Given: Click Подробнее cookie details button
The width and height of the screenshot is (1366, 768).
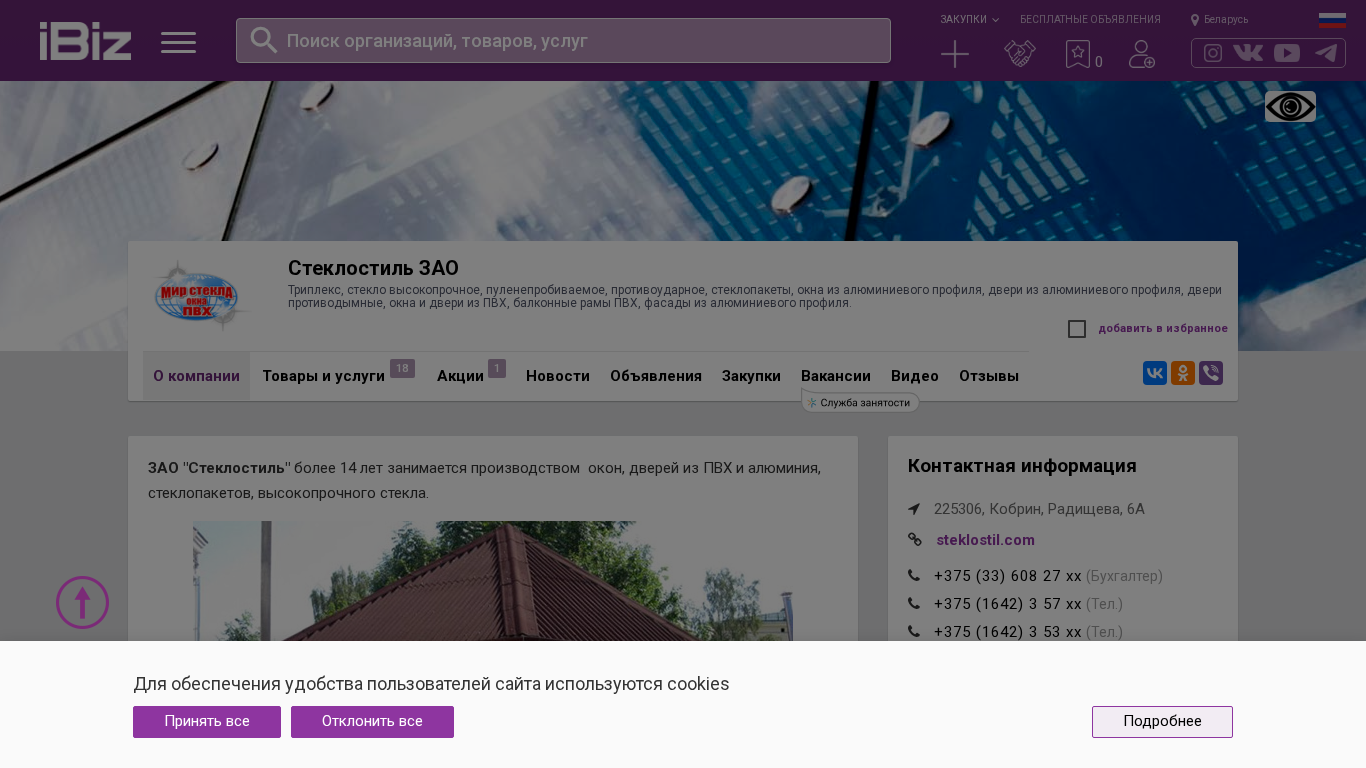Looking at the screenshot, I should tap(1162, 722).
